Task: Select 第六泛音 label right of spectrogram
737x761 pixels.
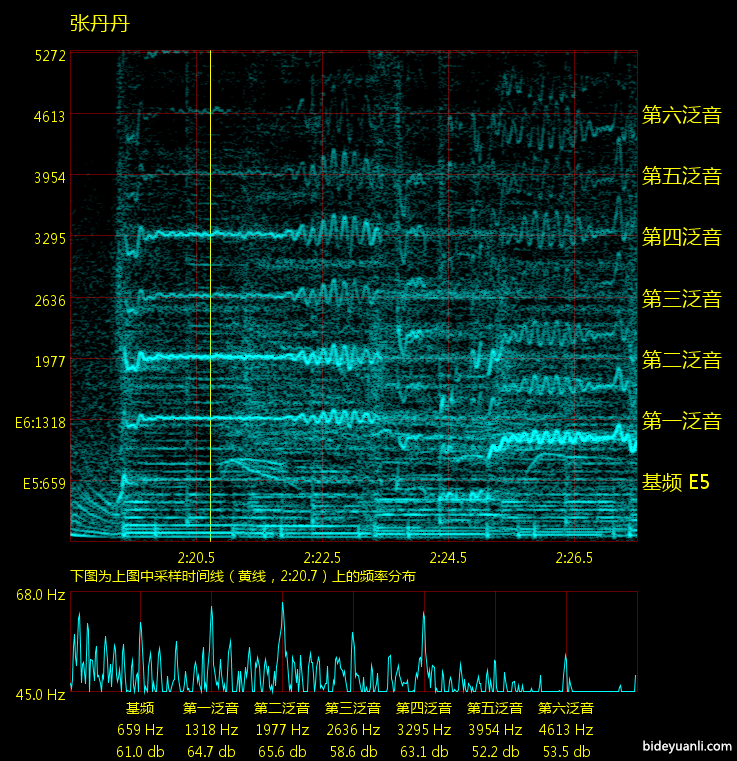Action: click(x=681, y=115)
